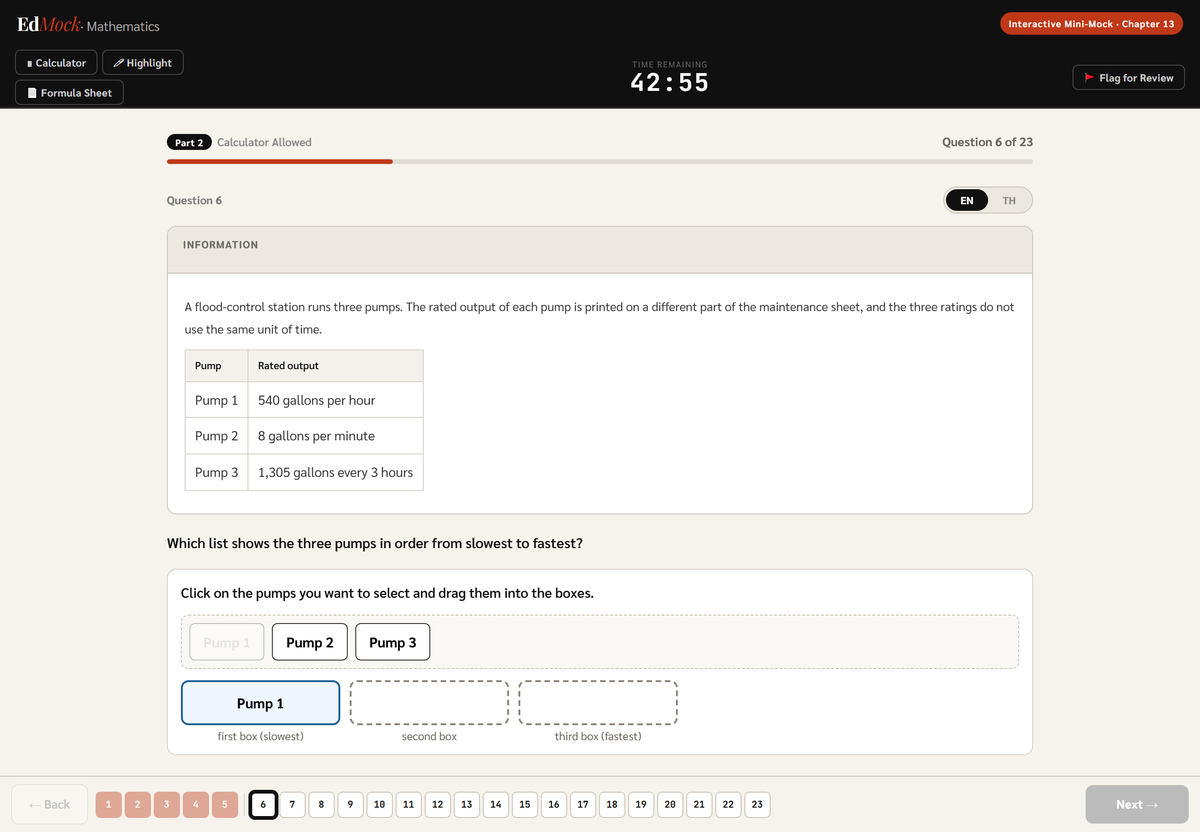
Task: Jump to question 19
Action: coord(640,804)
